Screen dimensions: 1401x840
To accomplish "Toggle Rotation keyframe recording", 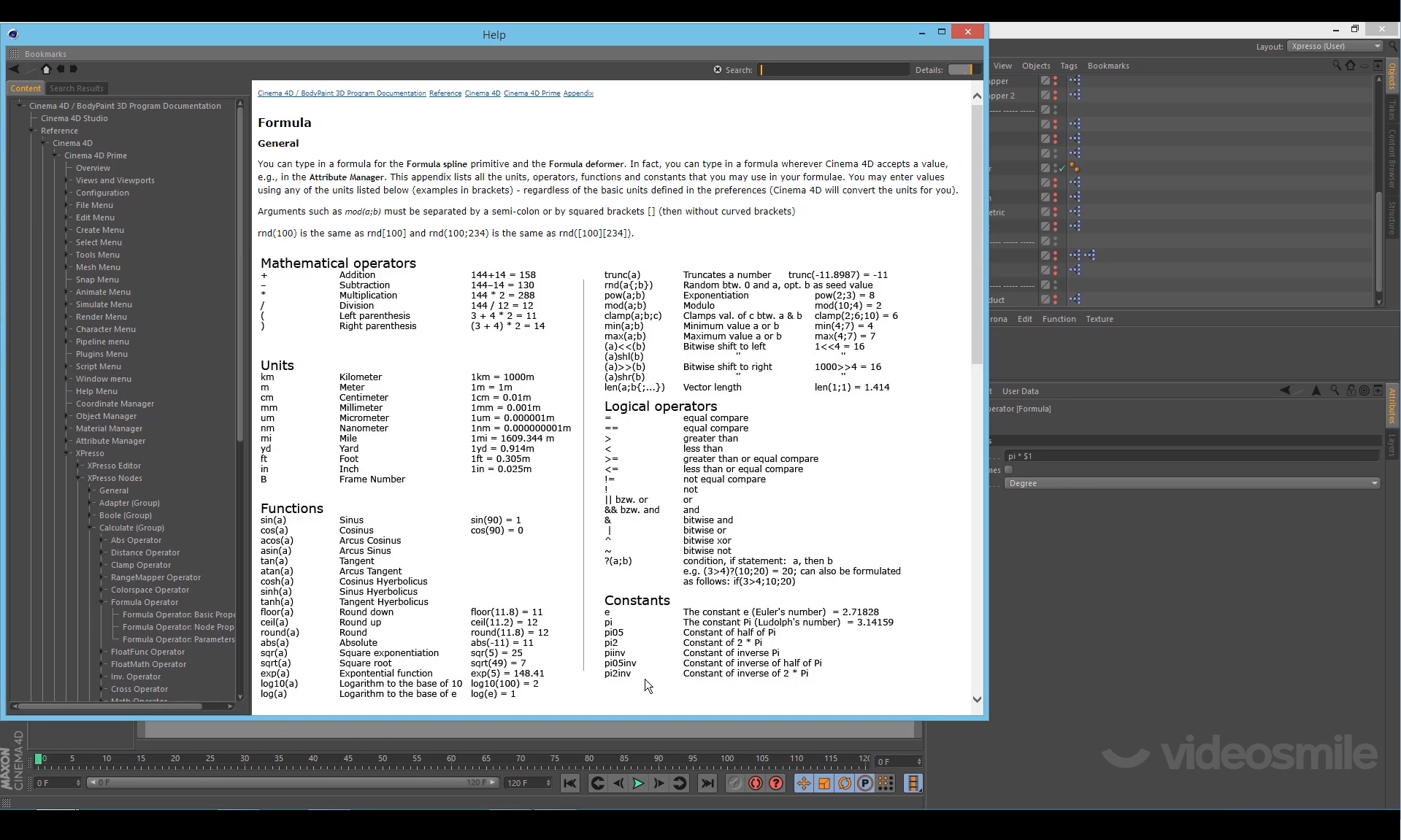I will 845,783.
